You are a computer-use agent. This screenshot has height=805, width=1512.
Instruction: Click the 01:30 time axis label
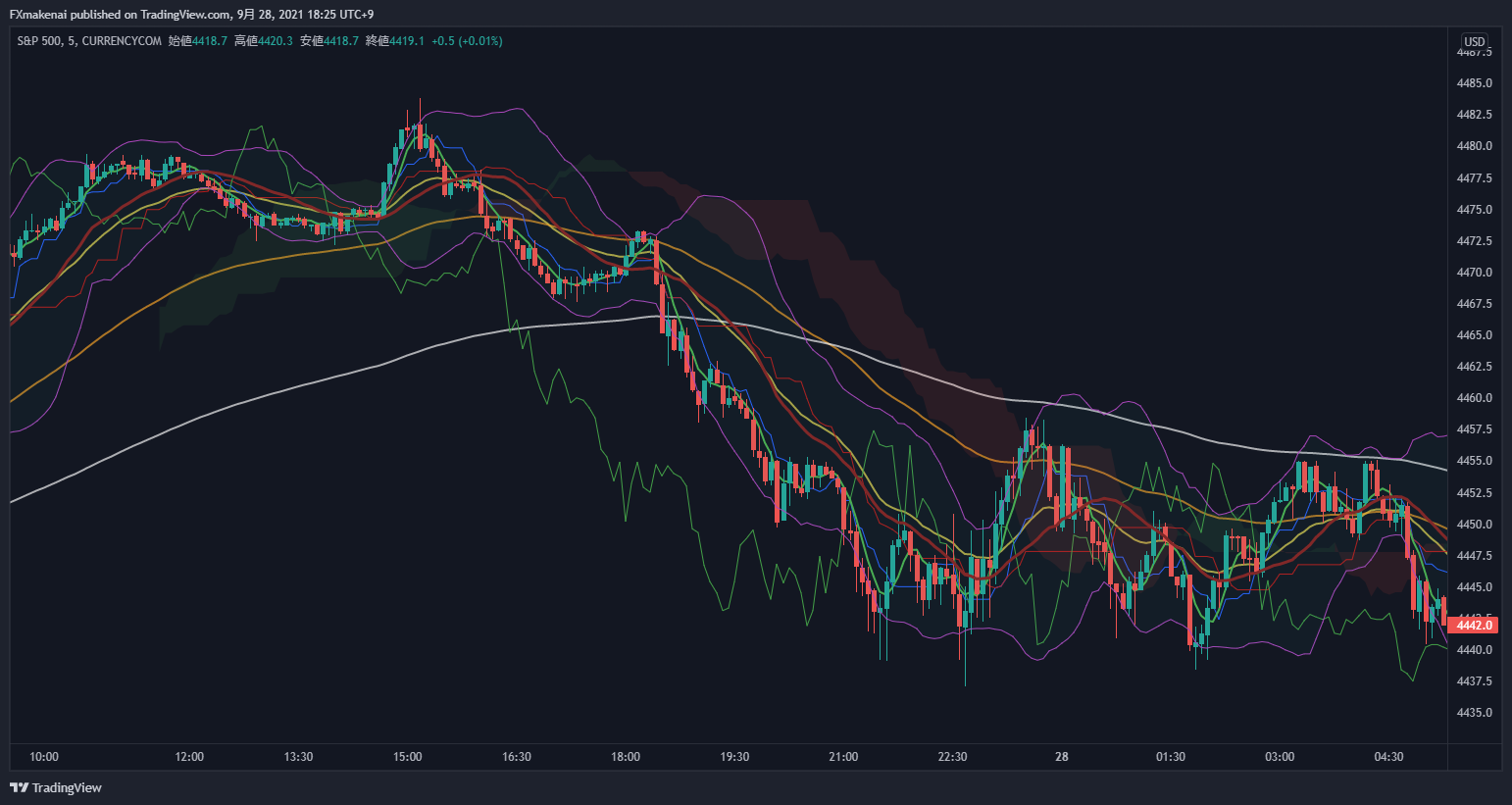[1171, 757]
